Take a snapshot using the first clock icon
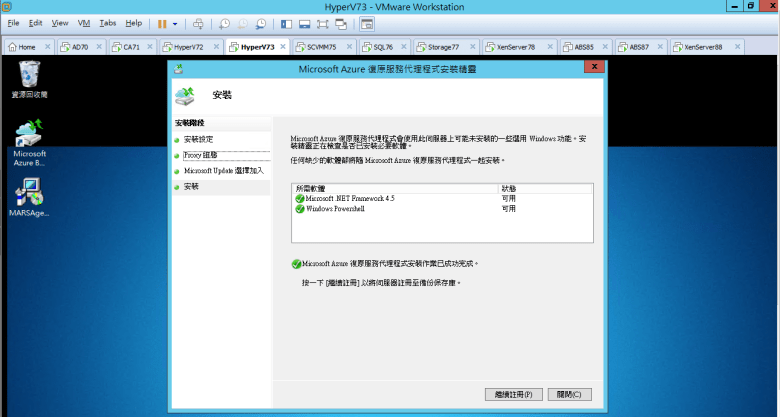Screen dimensions: 780x417 tap(224, 22)
